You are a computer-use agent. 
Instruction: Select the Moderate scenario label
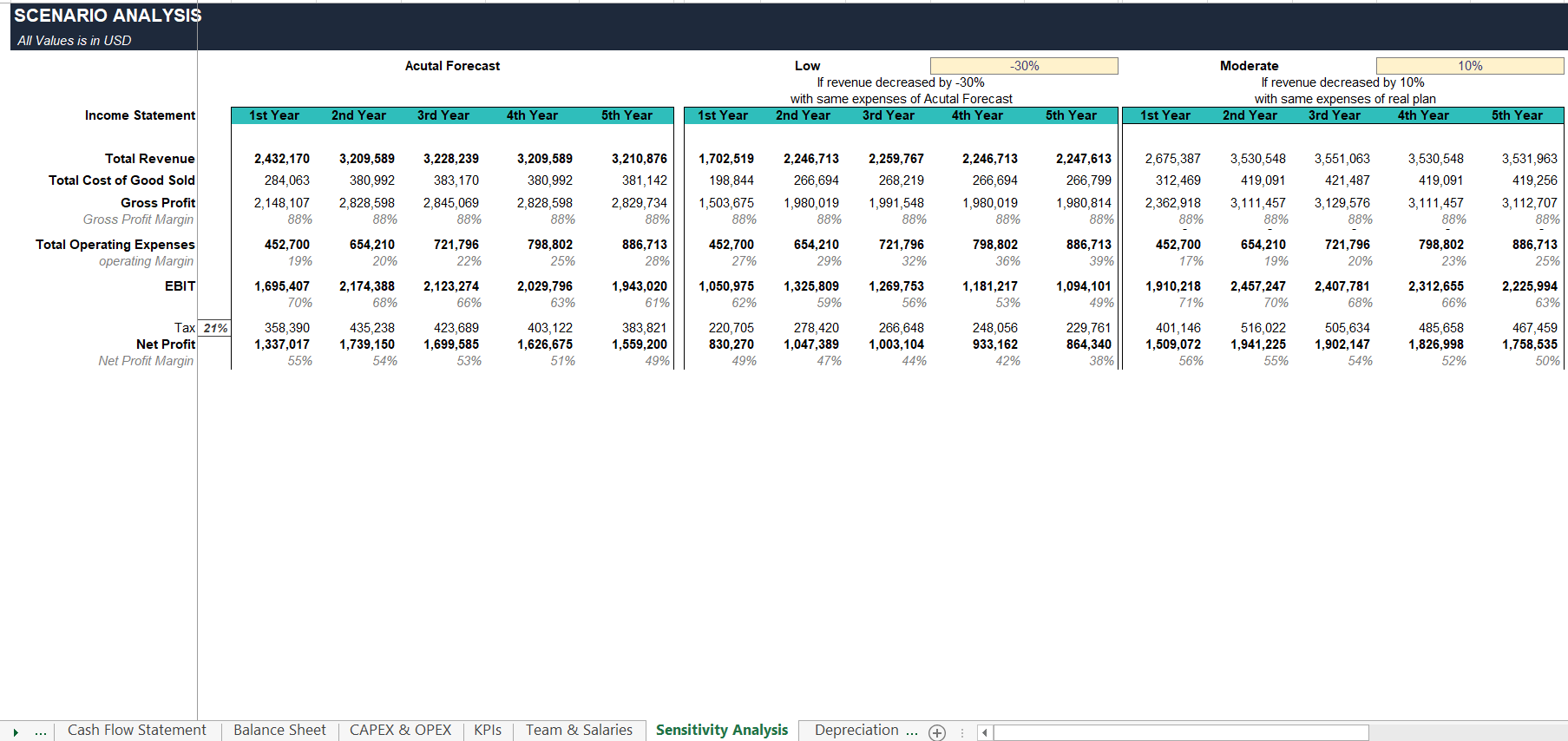[1249, 66]
